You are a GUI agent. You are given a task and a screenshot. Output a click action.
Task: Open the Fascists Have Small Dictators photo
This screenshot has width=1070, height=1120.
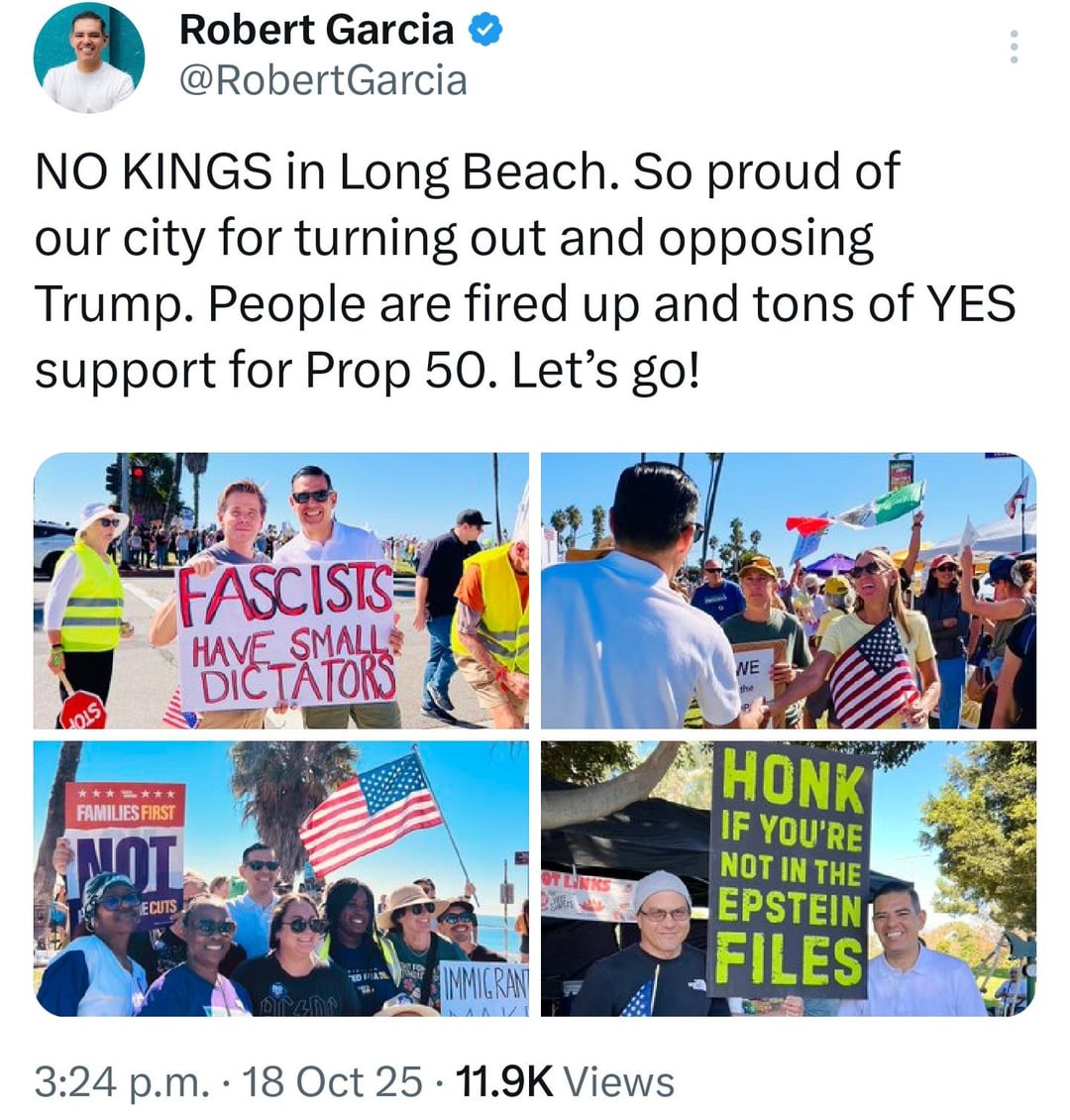(x=281, y=591)
